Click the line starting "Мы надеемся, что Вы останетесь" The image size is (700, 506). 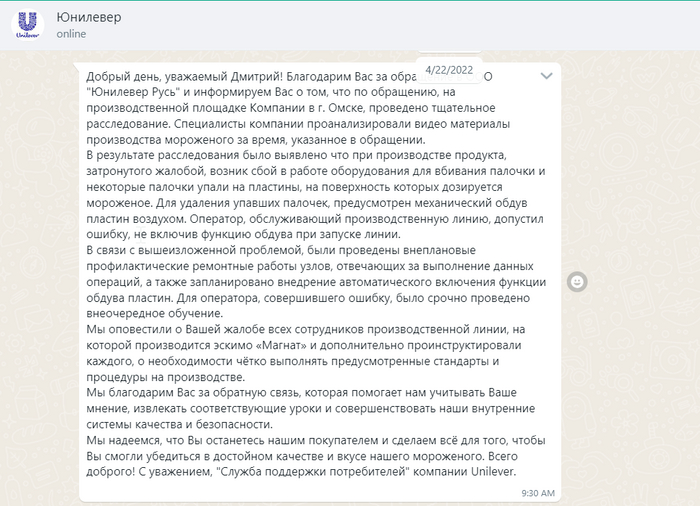tap(316, 440)
